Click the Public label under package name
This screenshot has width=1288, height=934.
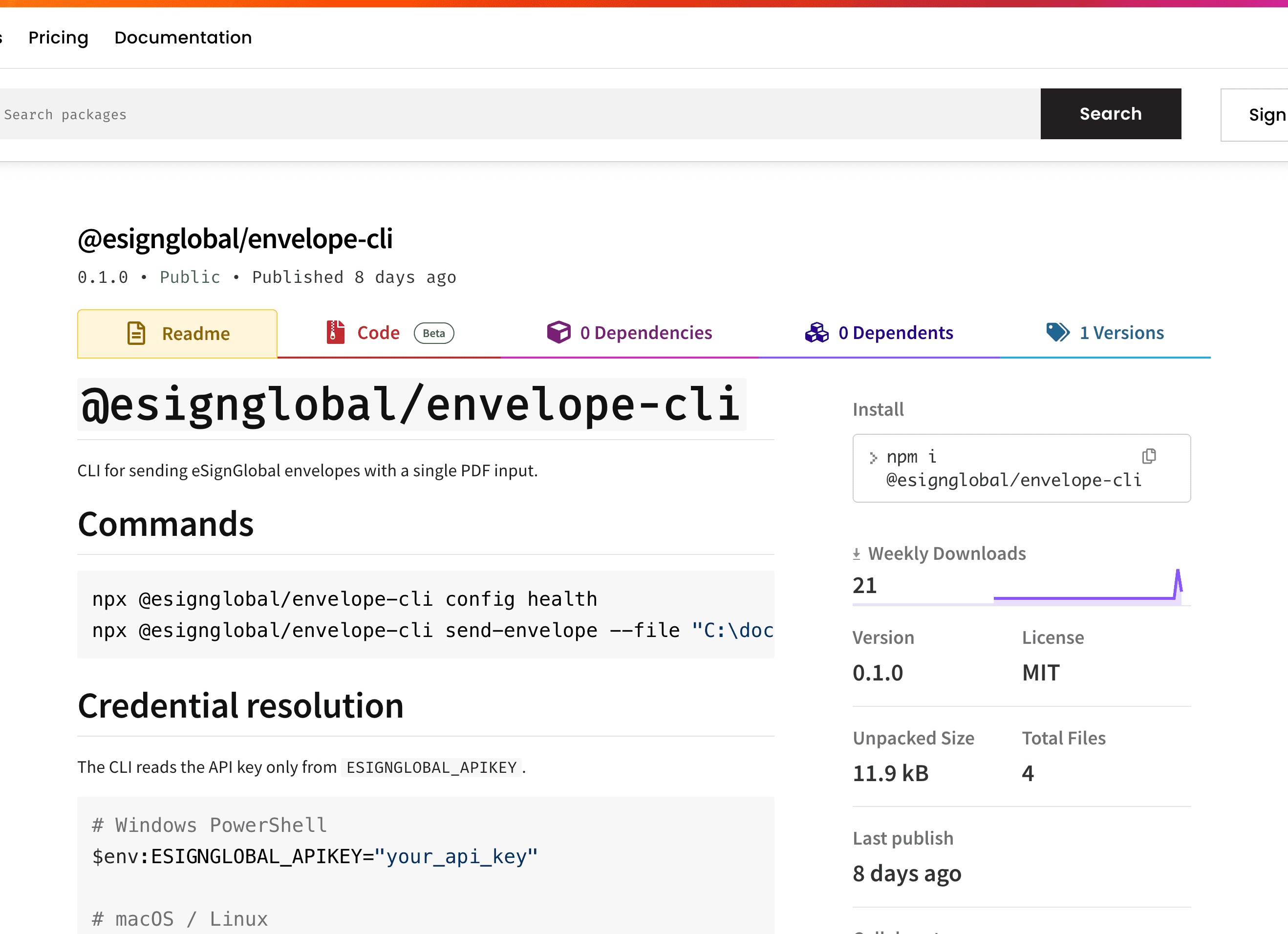(x=190, y=277)
